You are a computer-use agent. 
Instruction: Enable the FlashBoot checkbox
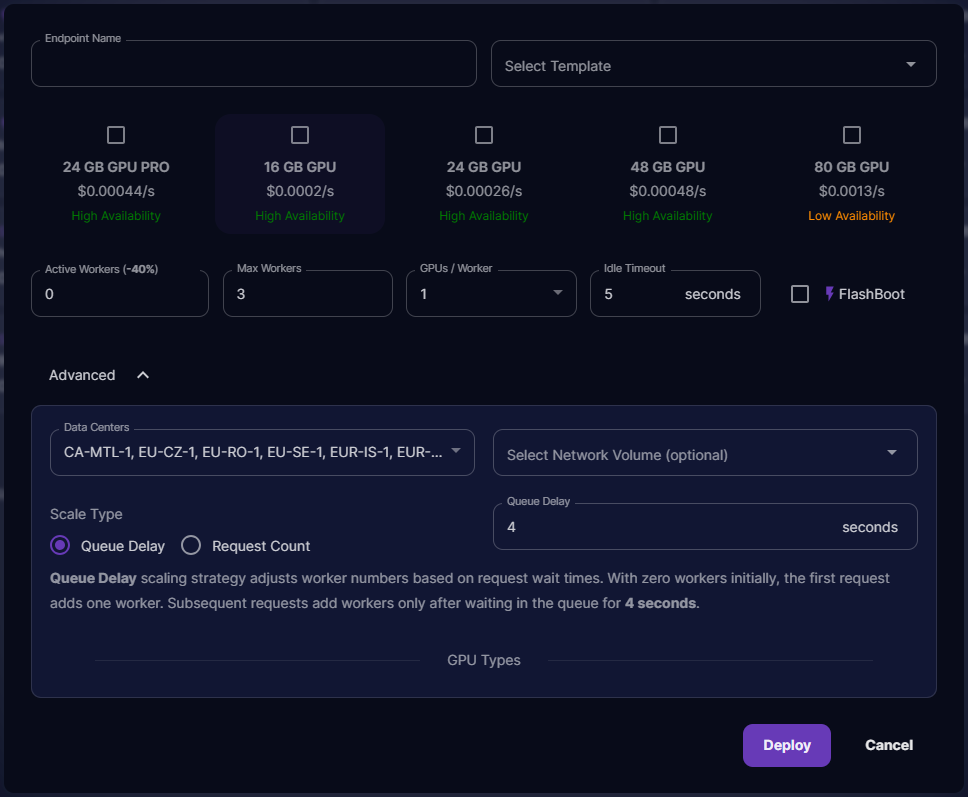(x=800, y=294)
